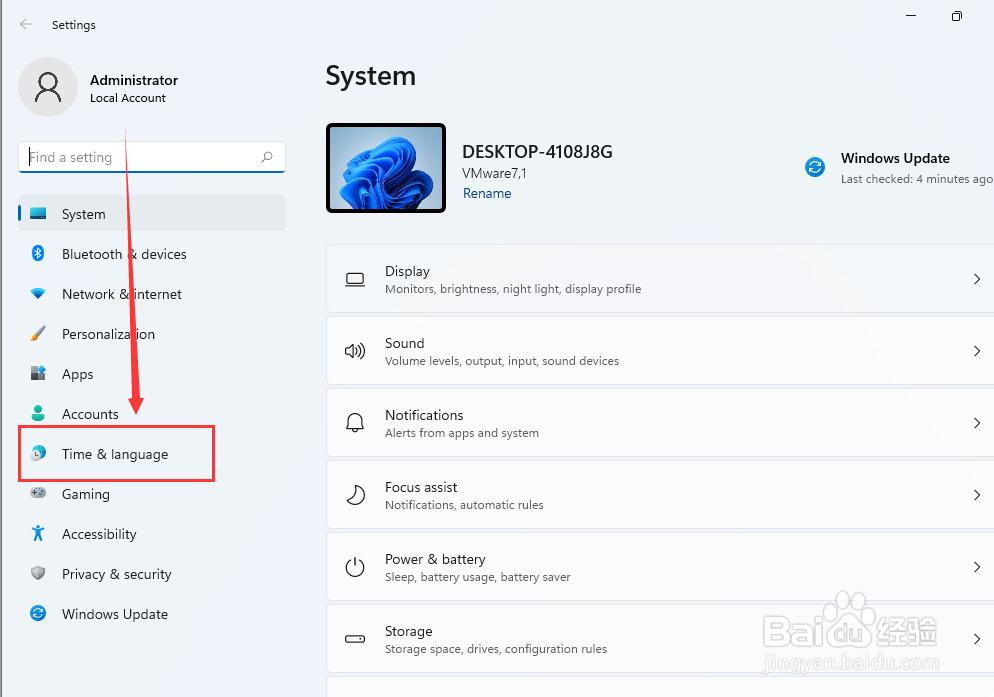Click the Windows Update sync icon at top
Screen dimensions: 994x697
(x=815, y=167)
